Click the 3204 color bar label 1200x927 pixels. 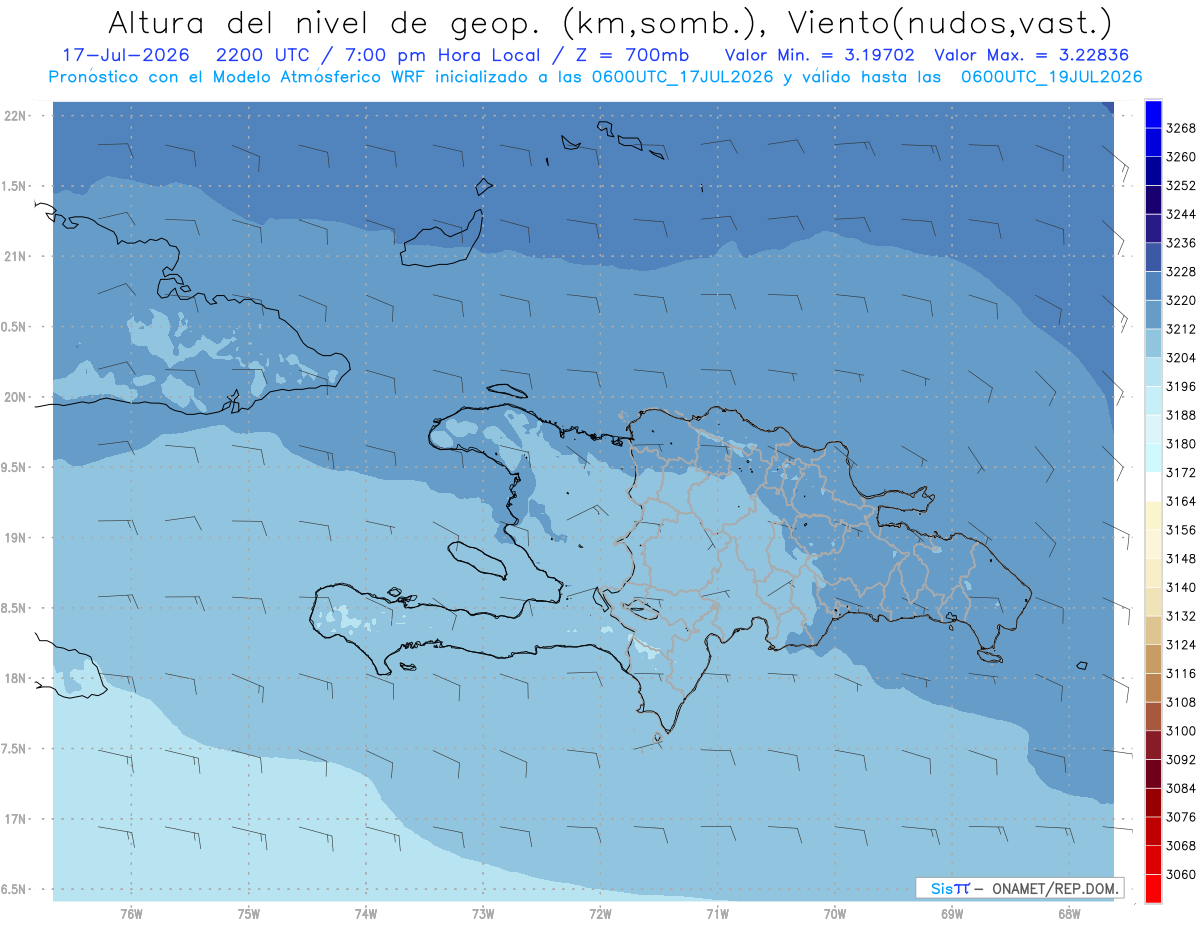1180,358
